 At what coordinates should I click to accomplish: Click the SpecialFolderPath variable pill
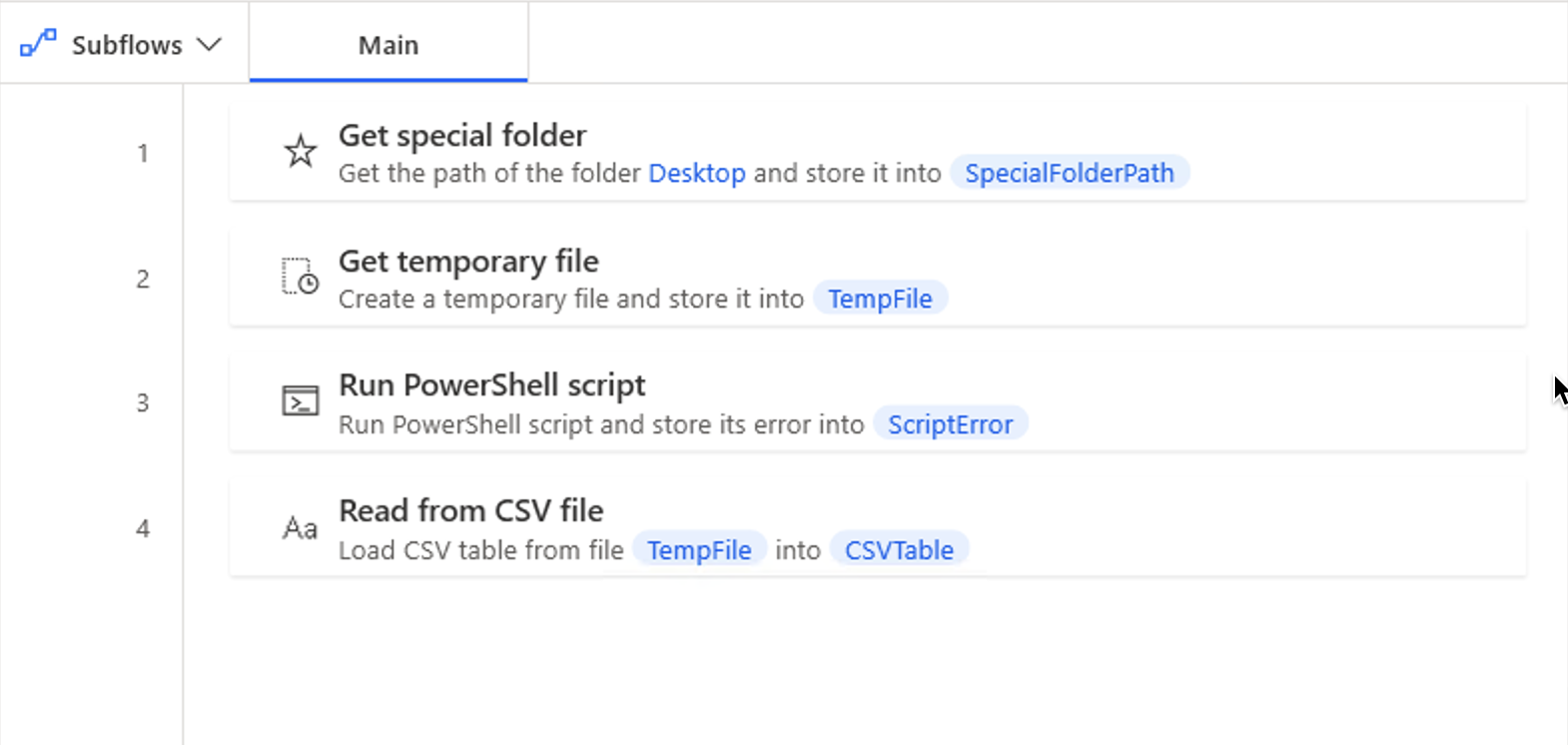click(1070, 173)
